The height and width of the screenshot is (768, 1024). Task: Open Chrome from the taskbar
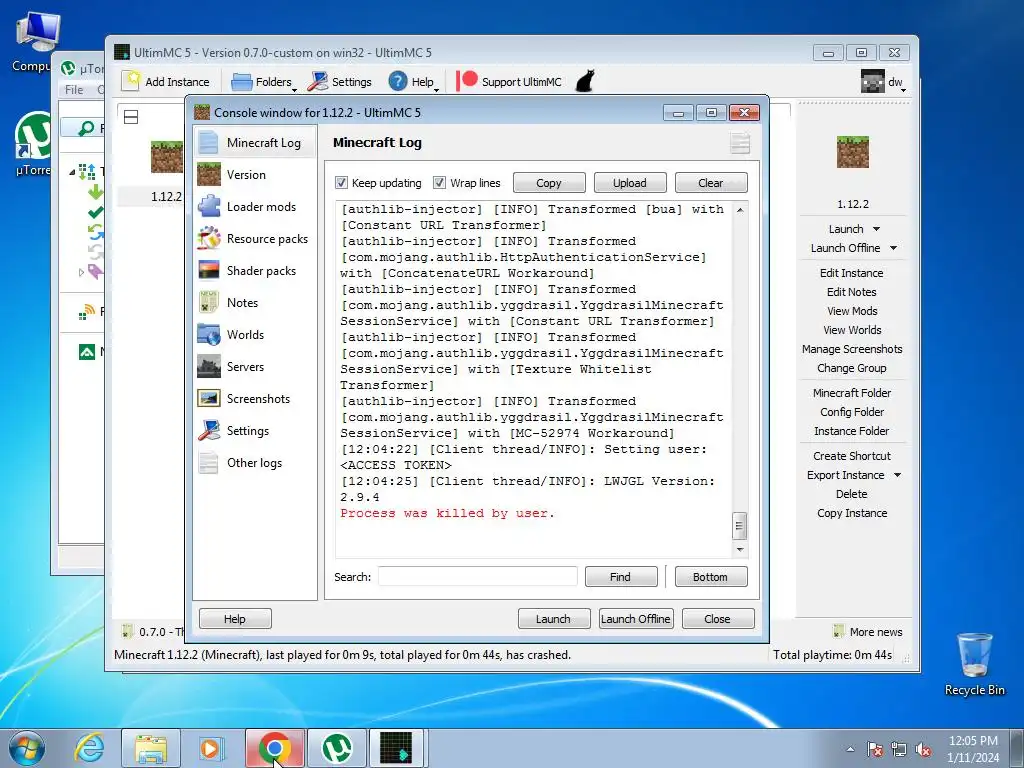[x=275, y=748]
